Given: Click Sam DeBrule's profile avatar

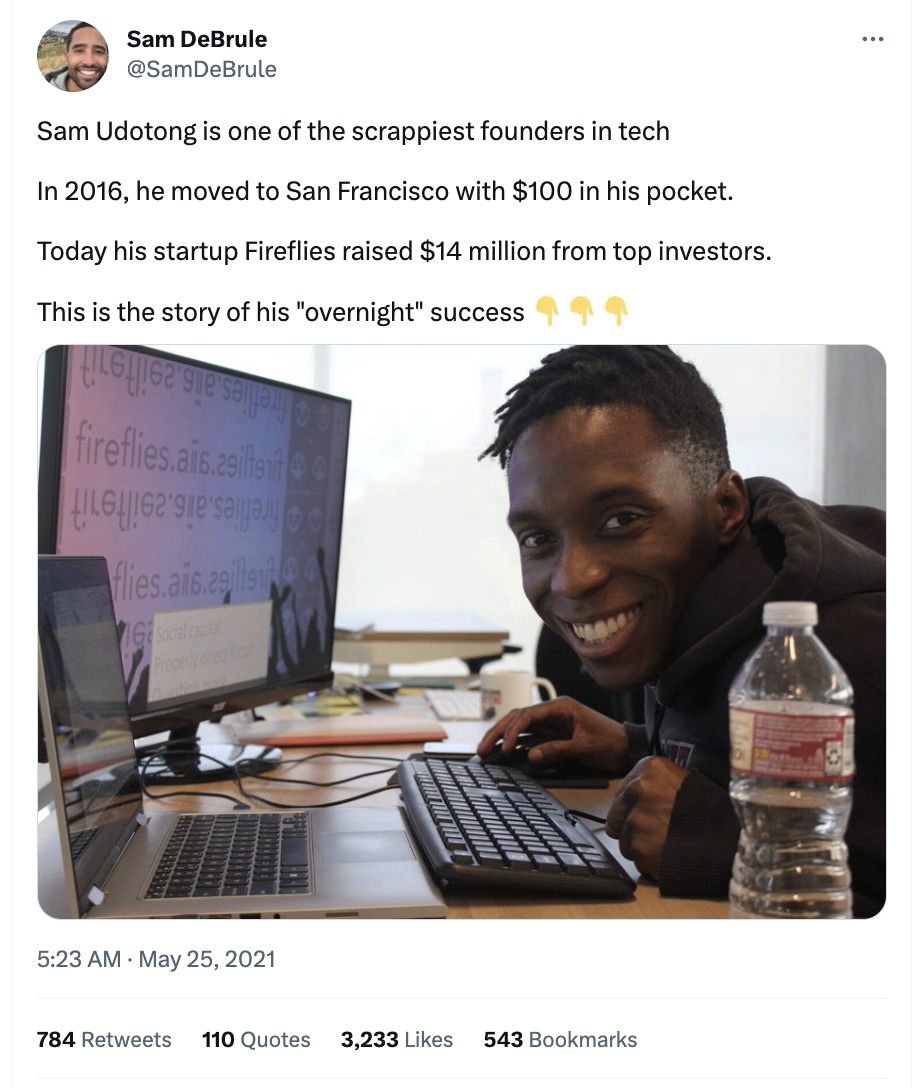Looking at the screenshot, I should point(72,57).
